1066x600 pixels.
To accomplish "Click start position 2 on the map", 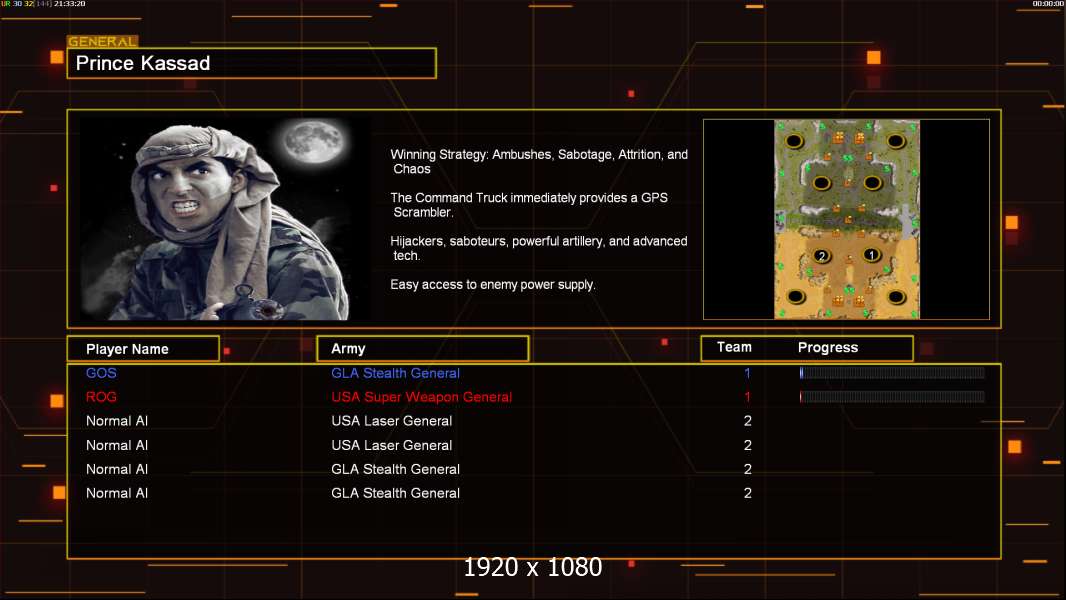I will 822,256.
